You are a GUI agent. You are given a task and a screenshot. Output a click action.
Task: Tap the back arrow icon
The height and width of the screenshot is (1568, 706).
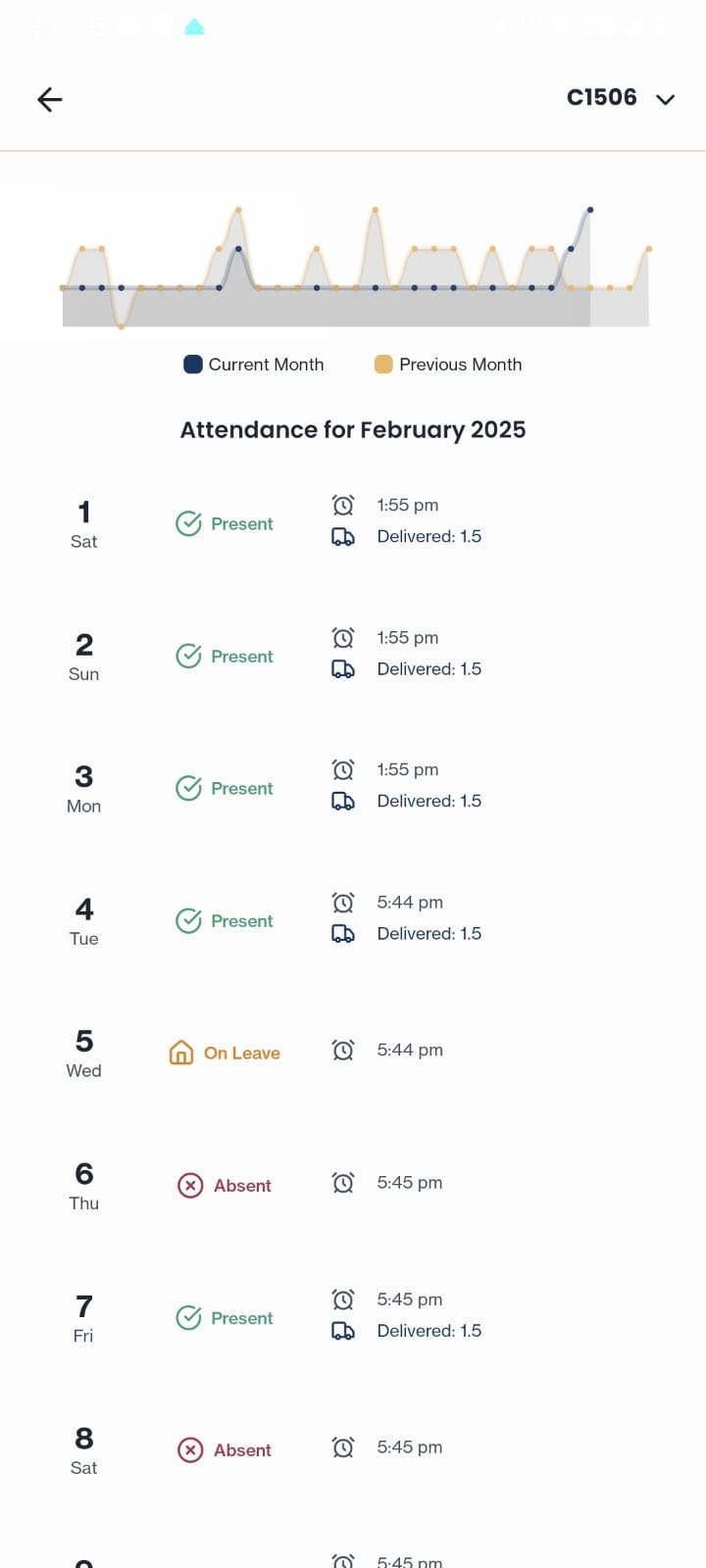(50, 99)
